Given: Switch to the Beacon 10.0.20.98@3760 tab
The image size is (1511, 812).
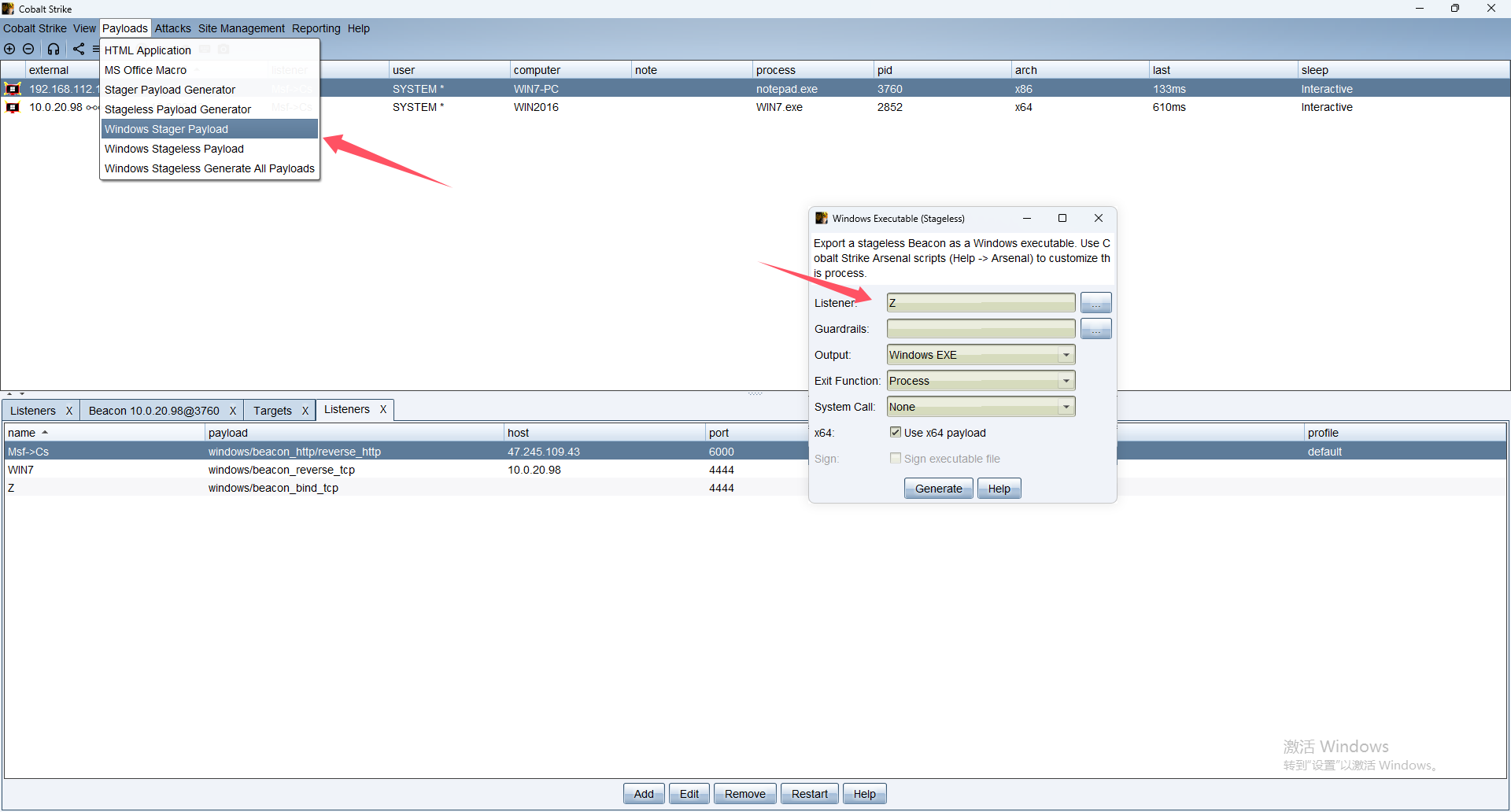Looking at the screenshot, I should tap(154, 411).
